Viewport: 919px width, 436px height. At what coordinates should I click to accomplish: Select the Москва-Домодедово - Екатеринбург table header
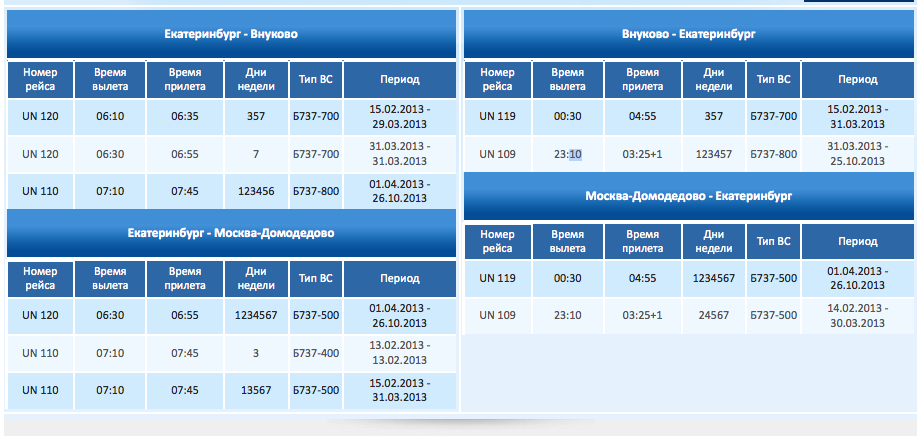pyautogui.click(x=688, y=196)
